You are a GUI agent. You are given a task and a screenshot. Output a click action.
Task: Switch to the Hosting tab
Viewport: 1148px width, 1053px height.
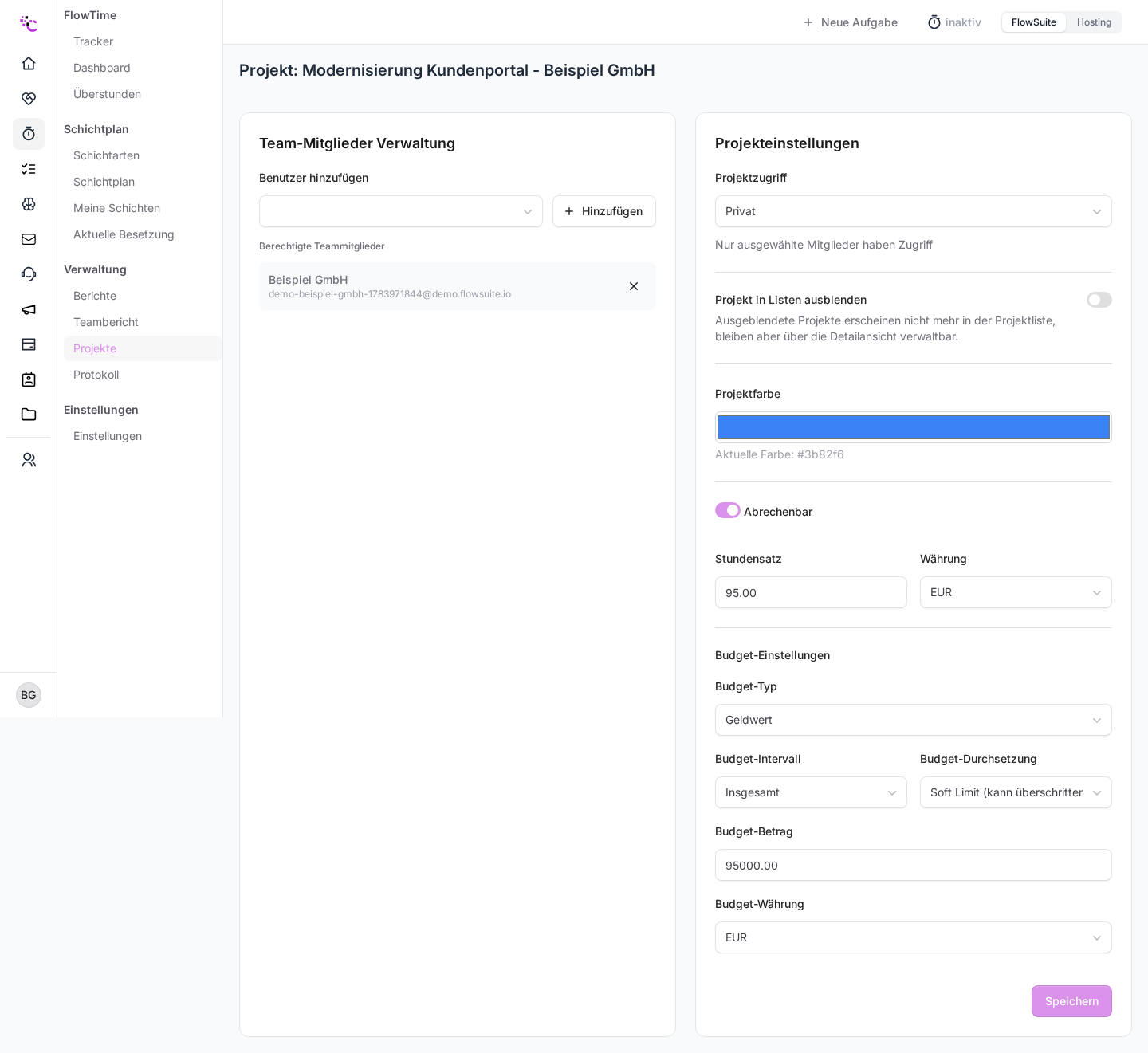coord(1094,22)
